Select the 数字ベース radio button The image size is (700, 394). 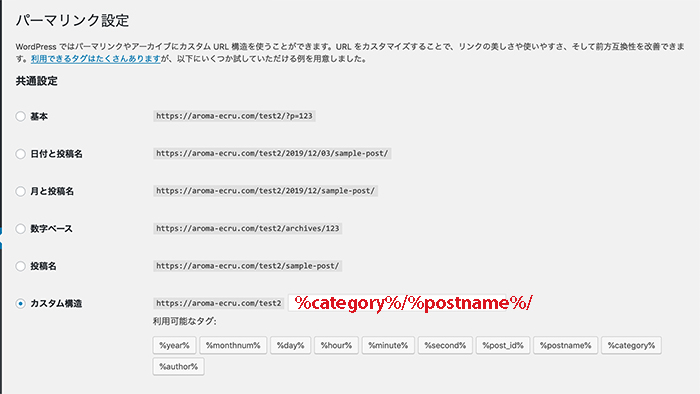tap(21, 229)
